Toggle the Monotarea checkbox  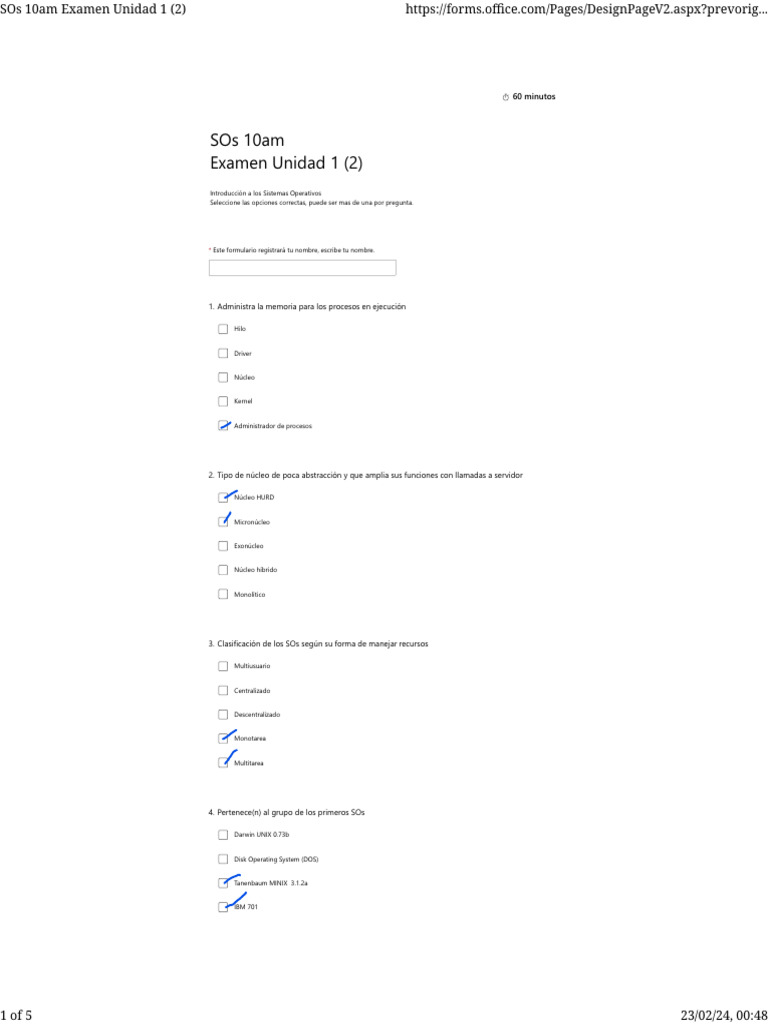click(223, 739)
